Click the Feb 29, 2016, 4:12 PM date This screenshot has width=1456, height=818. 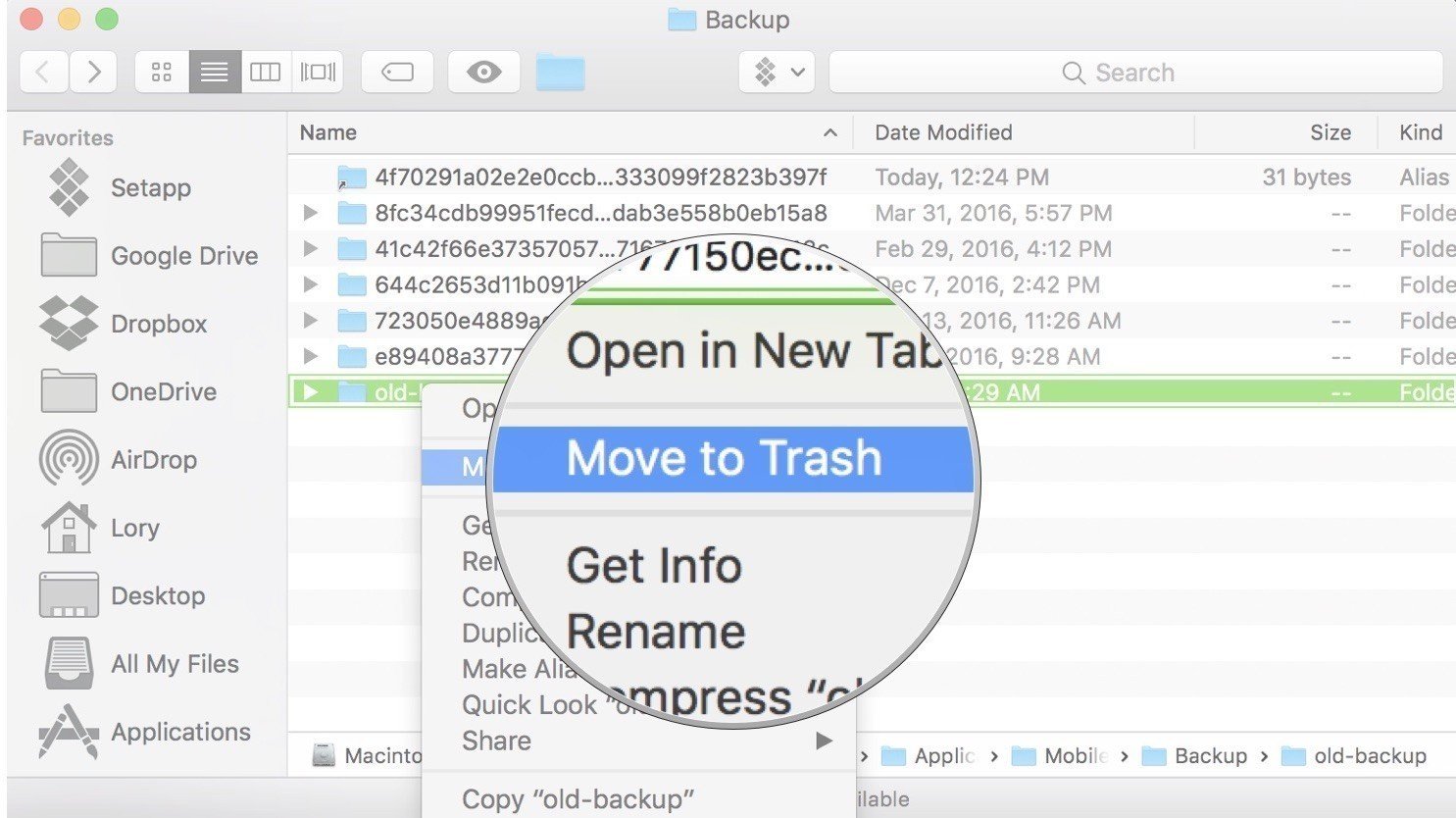(x=993, y=249)
